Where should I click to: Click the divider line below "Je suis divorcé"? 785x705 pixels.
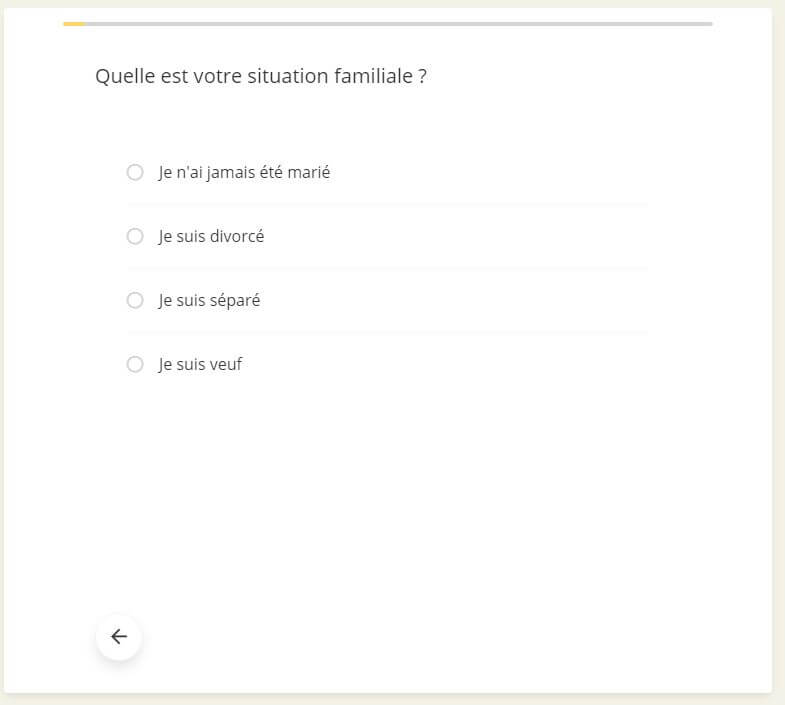click(388, 268)
